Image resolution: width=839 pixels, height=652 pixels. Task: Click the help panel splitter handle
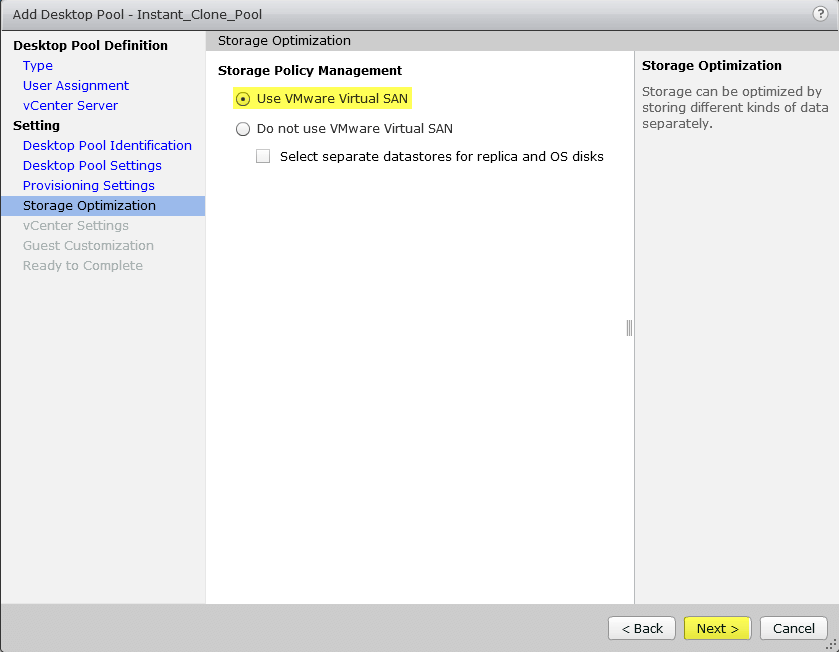[x=629, y=328]
